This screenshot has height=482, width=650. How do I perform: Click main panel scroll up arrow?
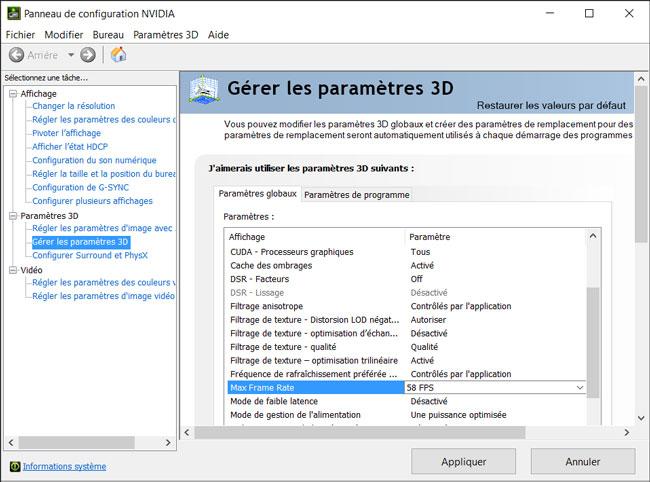pyautogui.click(x=641, y=79)
